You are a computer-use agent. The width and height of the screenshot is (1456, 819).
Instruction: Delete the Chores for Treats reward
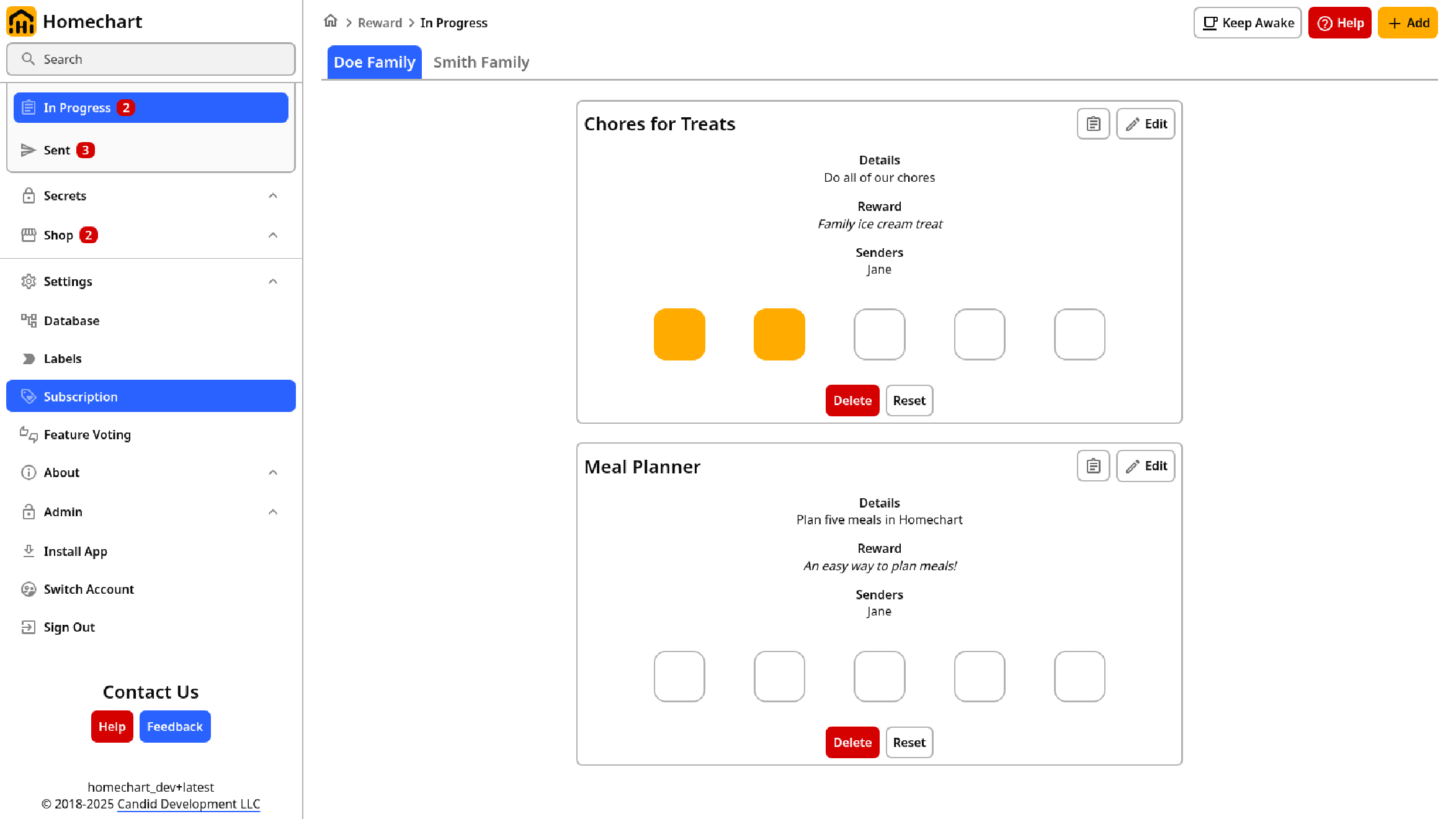[852, 401]
